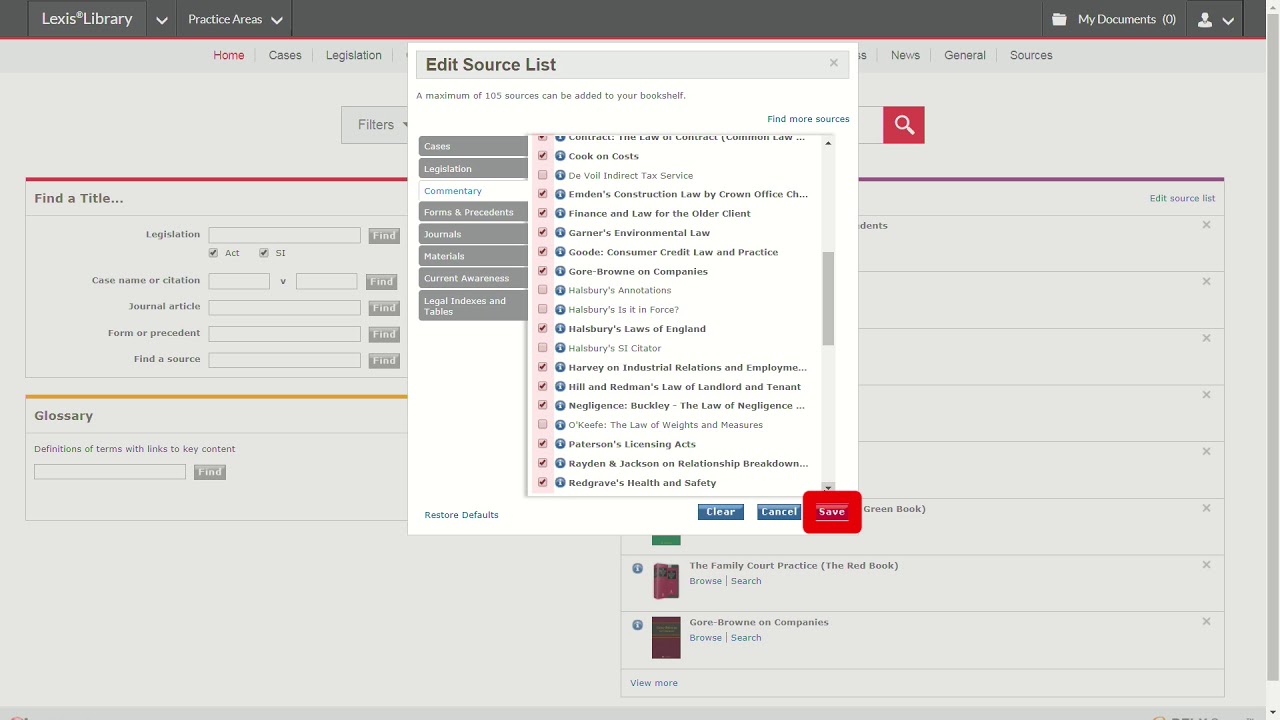Open the Lexis Library dropdown arrow

coord(161,20)
